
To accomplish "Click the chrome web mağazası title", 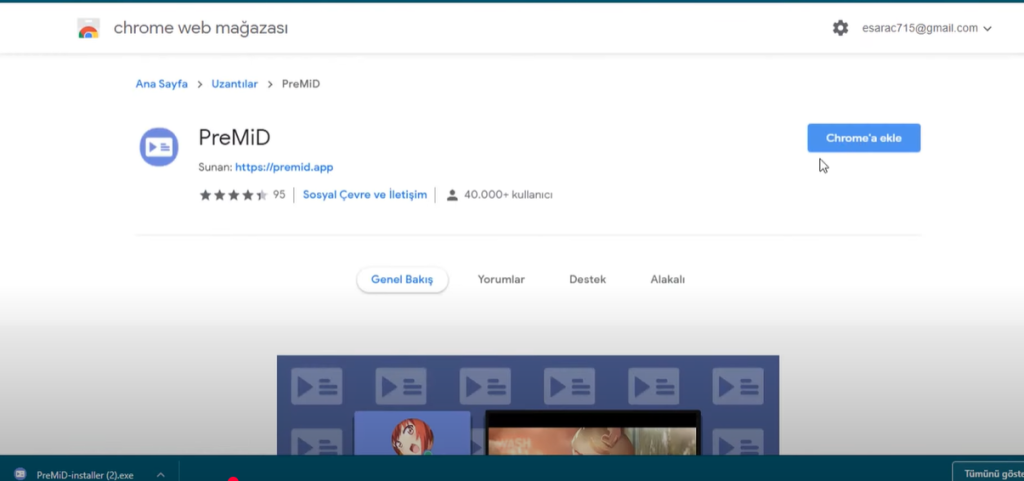I will [x=200, y=28].
